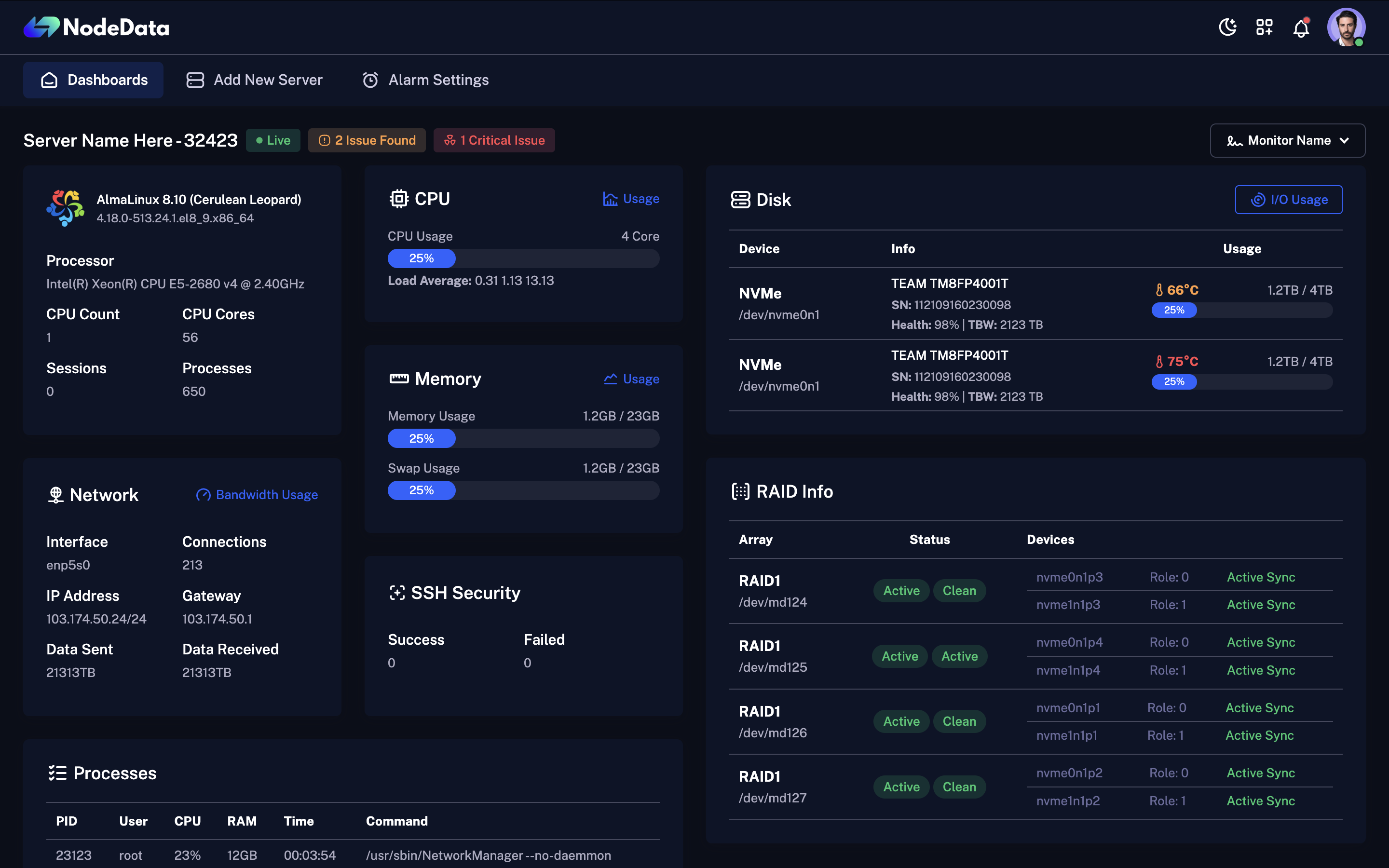Toggle dark mode with the moon icon
1389x868 pixels.
coord(1228,27)
